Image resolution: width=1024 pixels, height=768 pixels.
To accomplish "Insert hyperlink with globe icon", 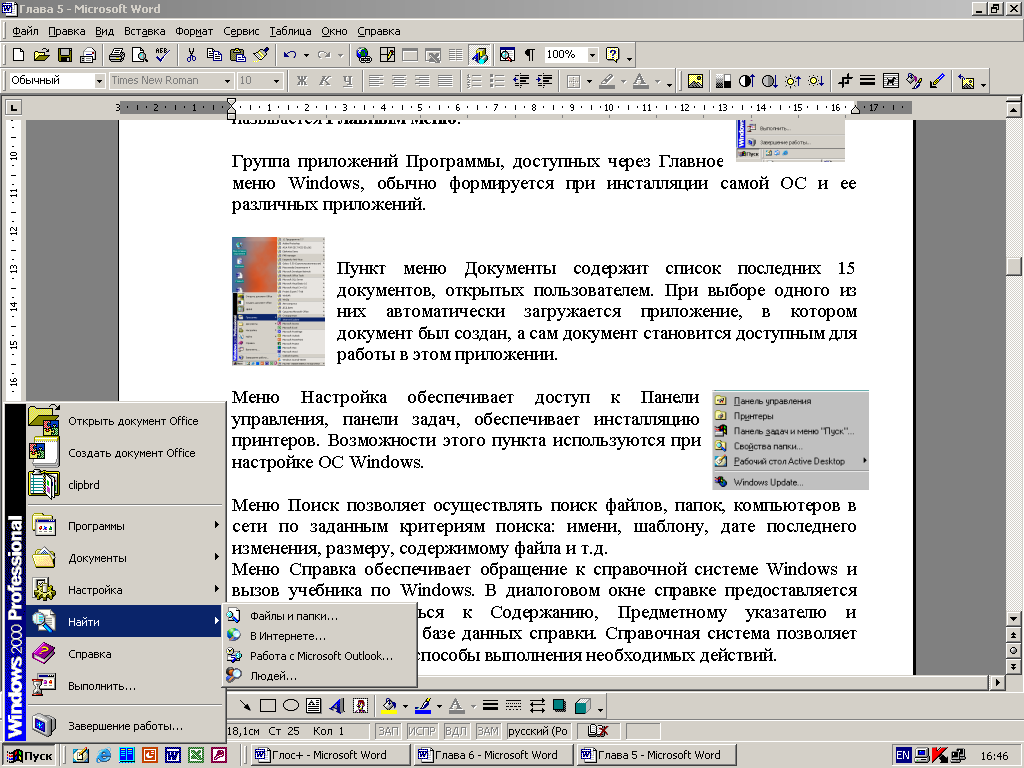I will click(x=363, y=55).
